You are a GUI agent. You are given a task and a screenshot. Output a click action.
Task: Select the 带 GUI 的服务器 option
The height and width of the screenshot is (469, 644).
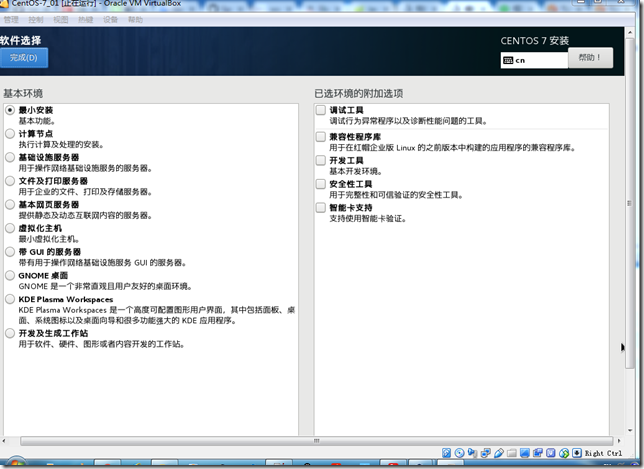point(10,252)
